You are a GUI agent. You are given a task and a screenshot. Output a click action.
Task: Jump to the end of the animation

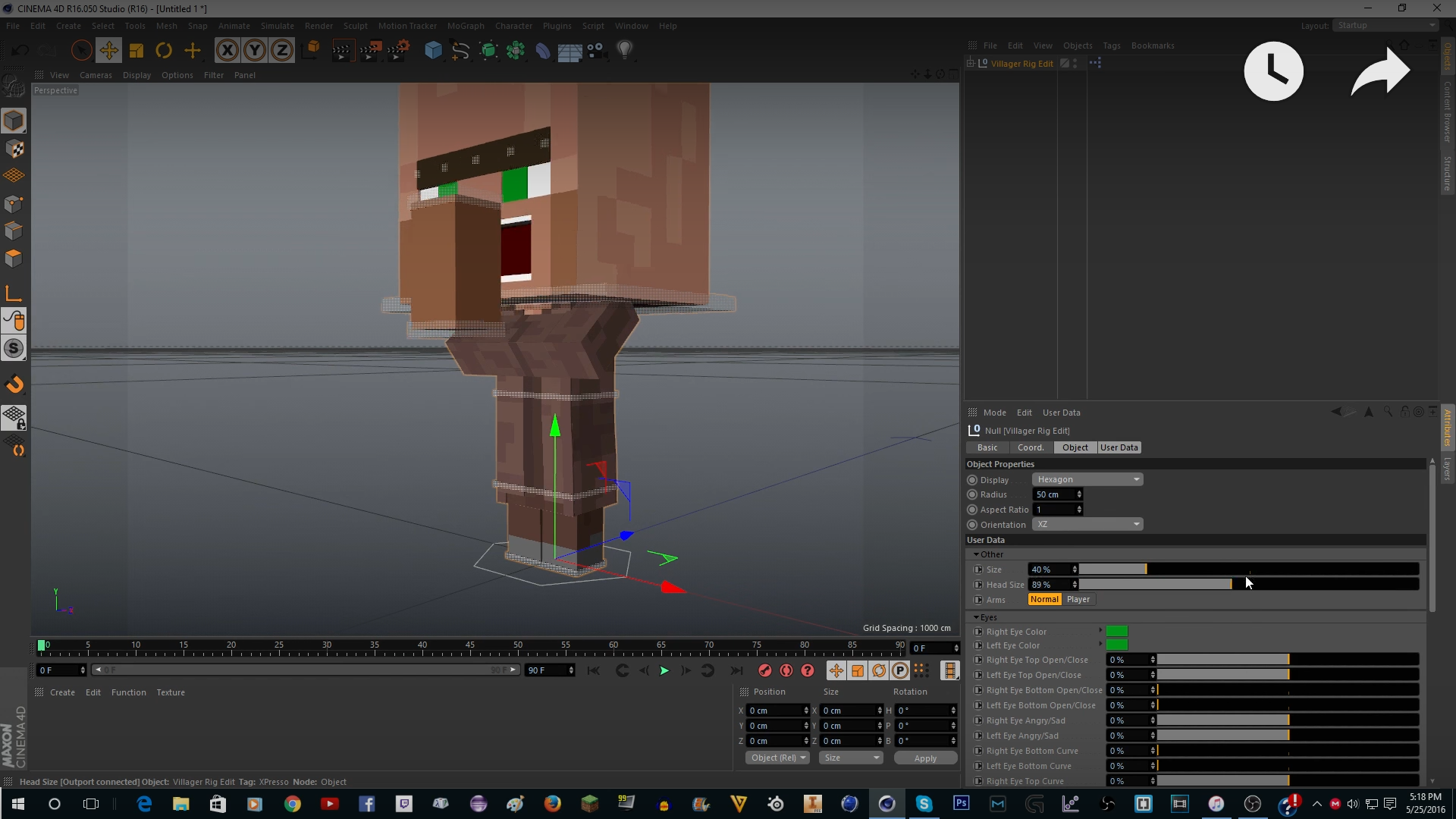pyautogui.click(x=736, y=670)
